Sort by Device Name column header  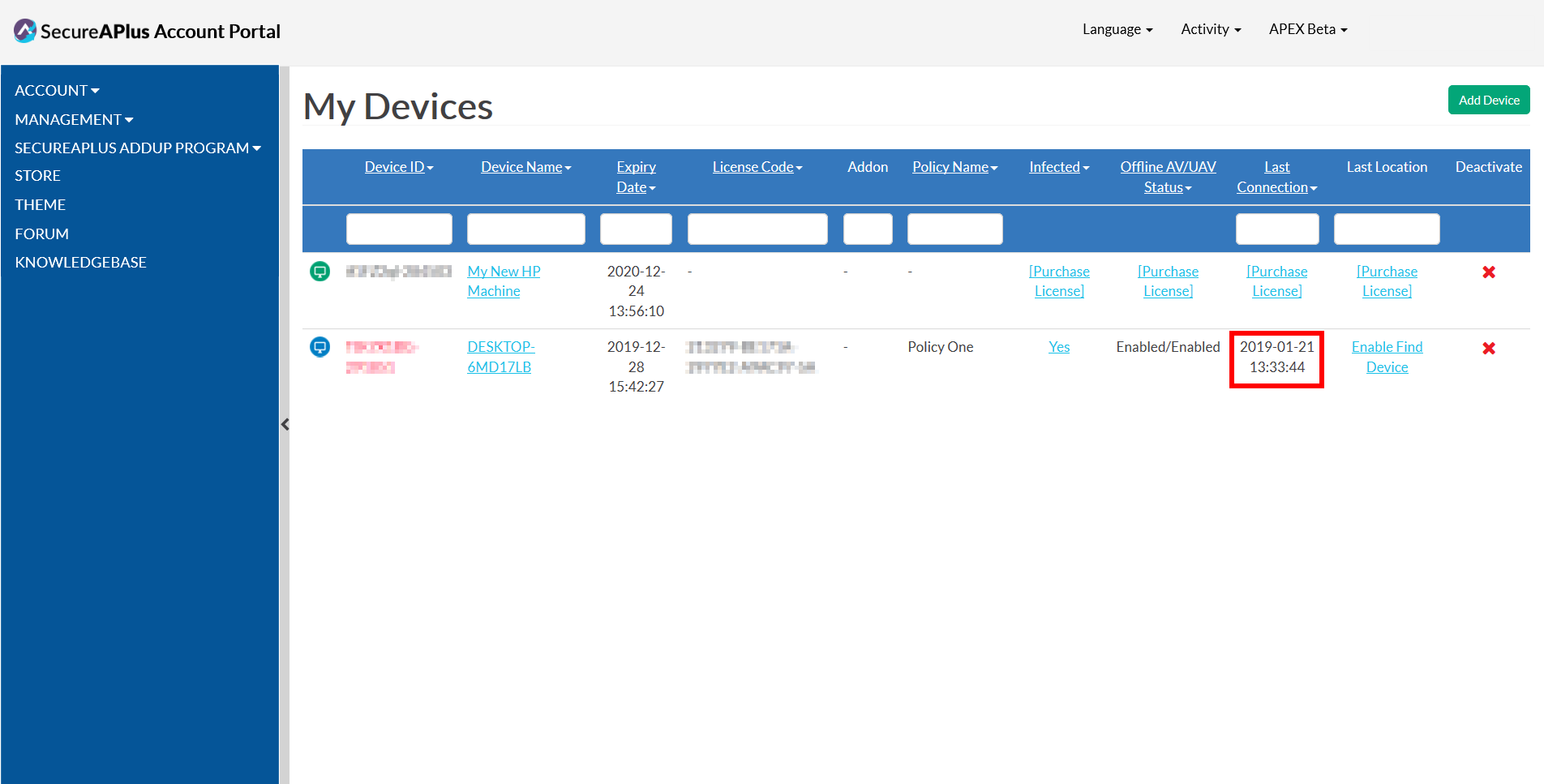(526, 167)
